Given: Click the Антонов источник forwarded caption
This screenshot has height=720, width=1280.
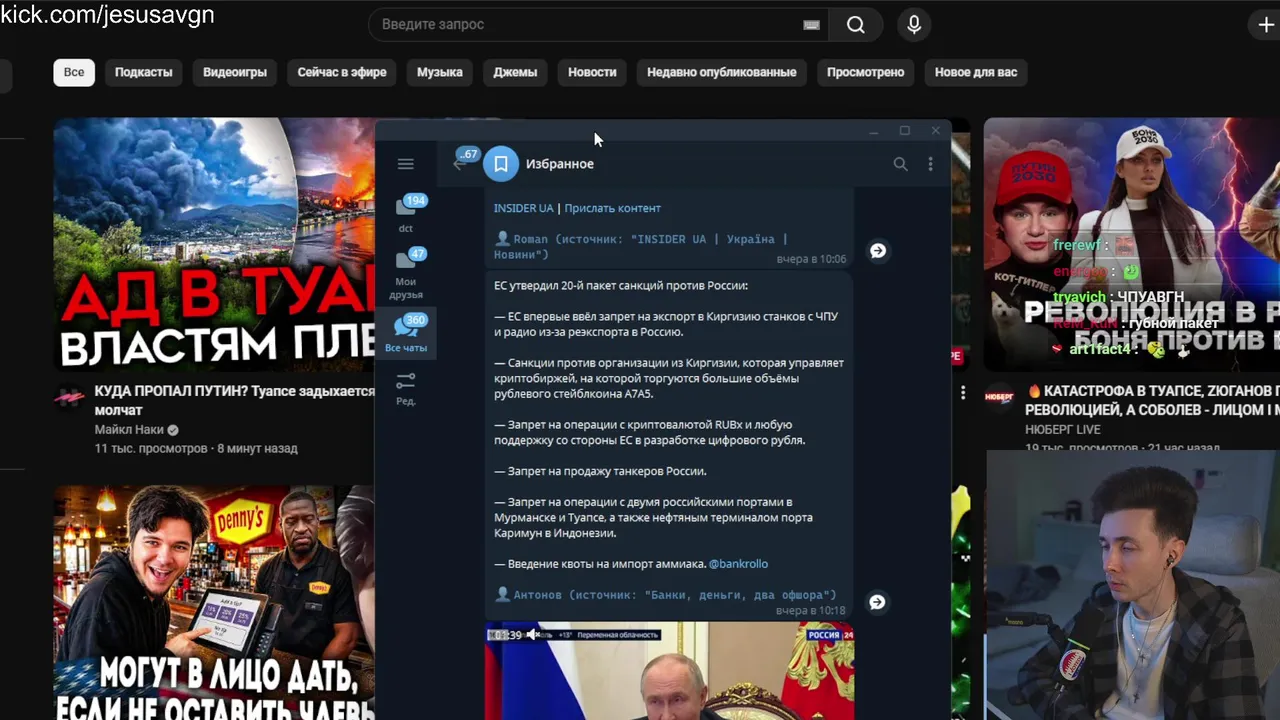Looking at the screenshot, I should (666, 595).
